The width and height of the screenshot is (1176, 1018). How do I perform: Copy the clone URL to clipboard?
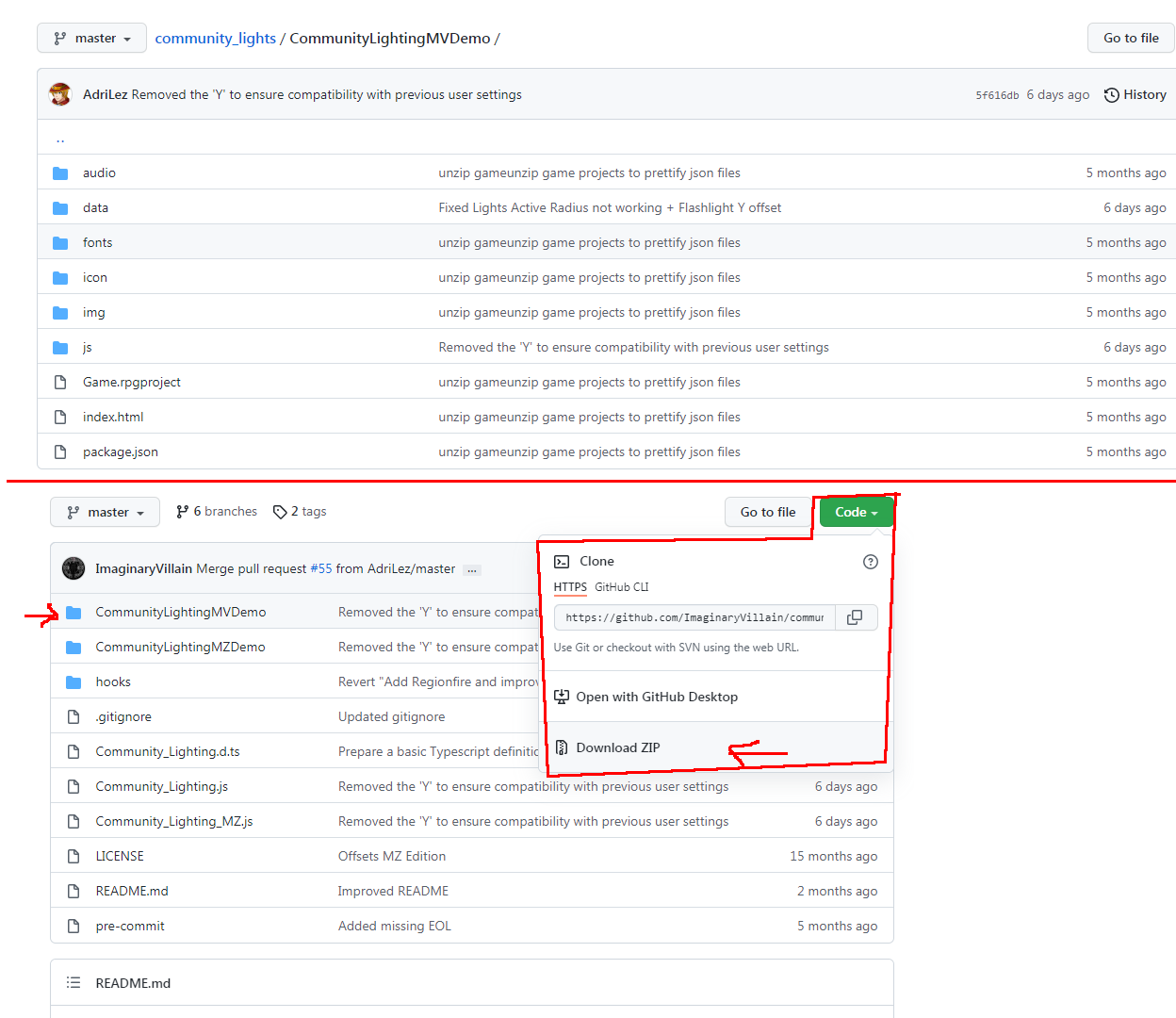click(x=856, y=617)
